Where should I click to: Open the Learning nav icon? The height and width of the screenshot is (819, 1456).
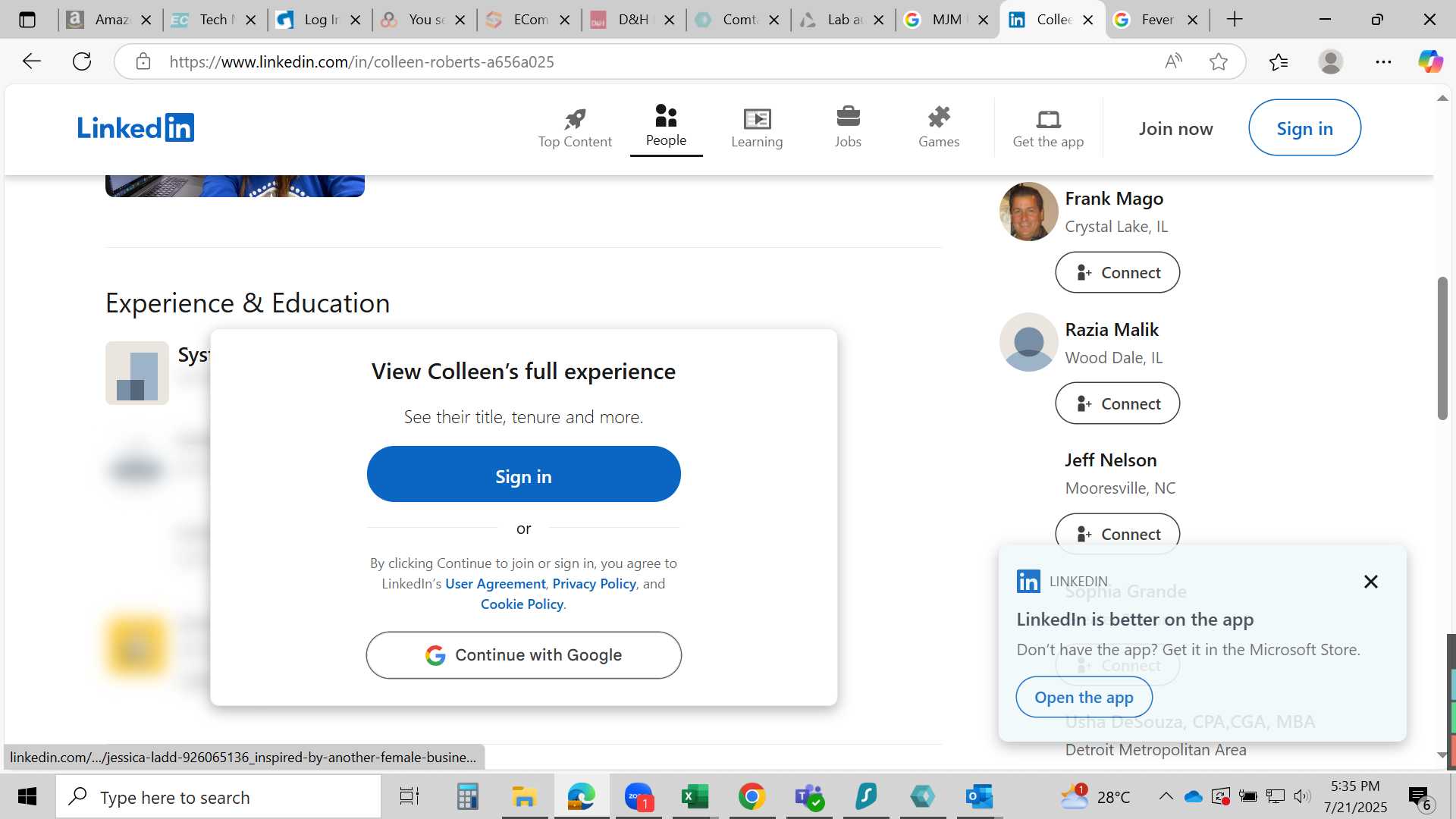757,118
